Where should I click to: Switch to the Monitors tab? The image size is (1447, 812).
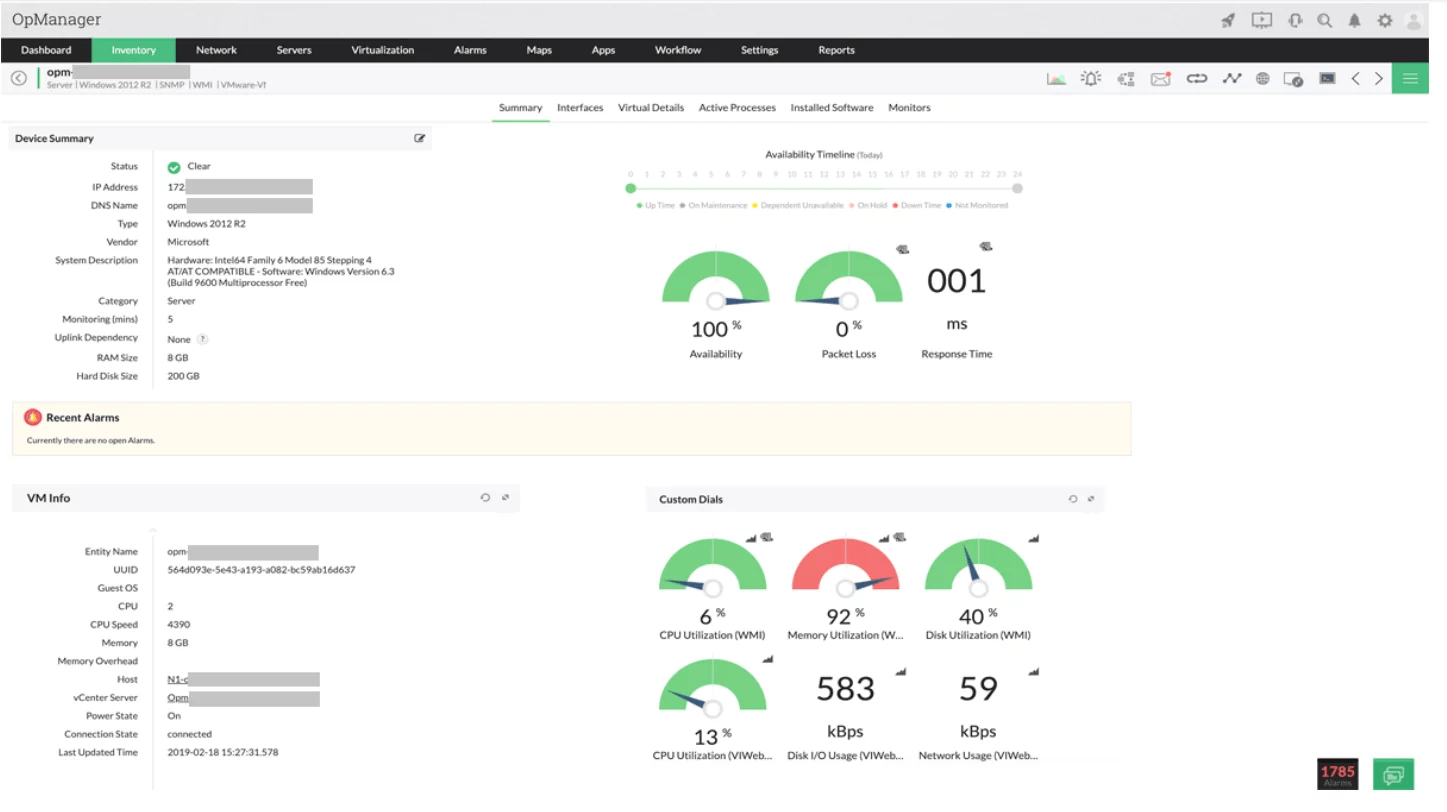909,108
